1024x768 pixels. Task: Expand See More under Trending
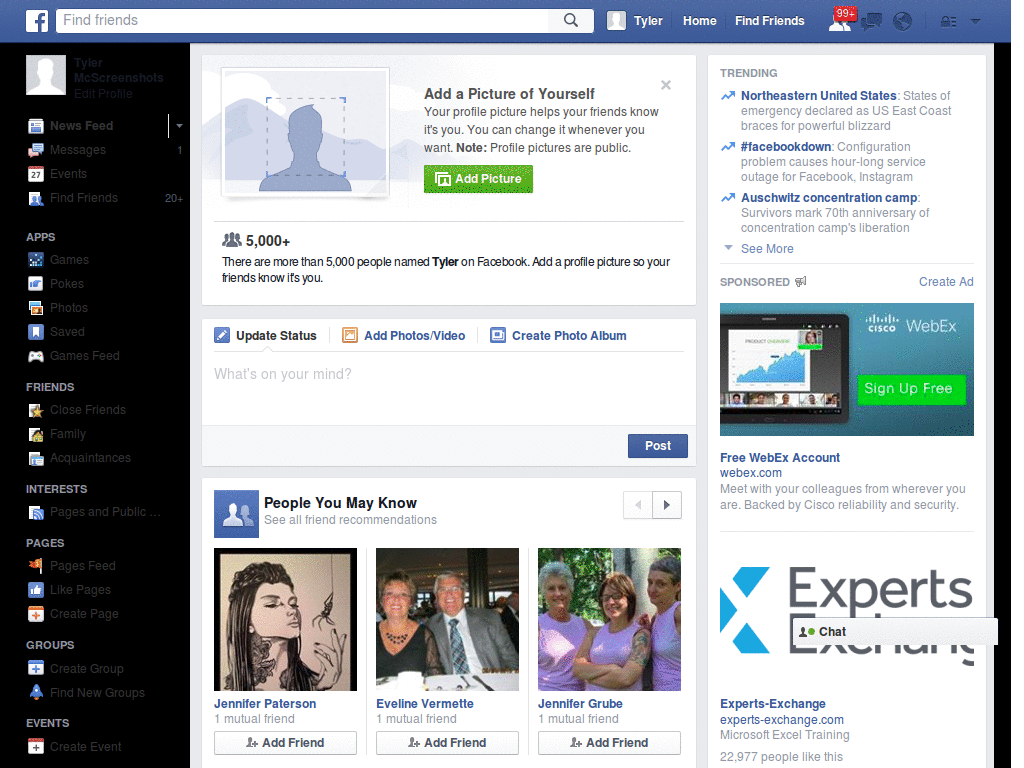(767, 249)
